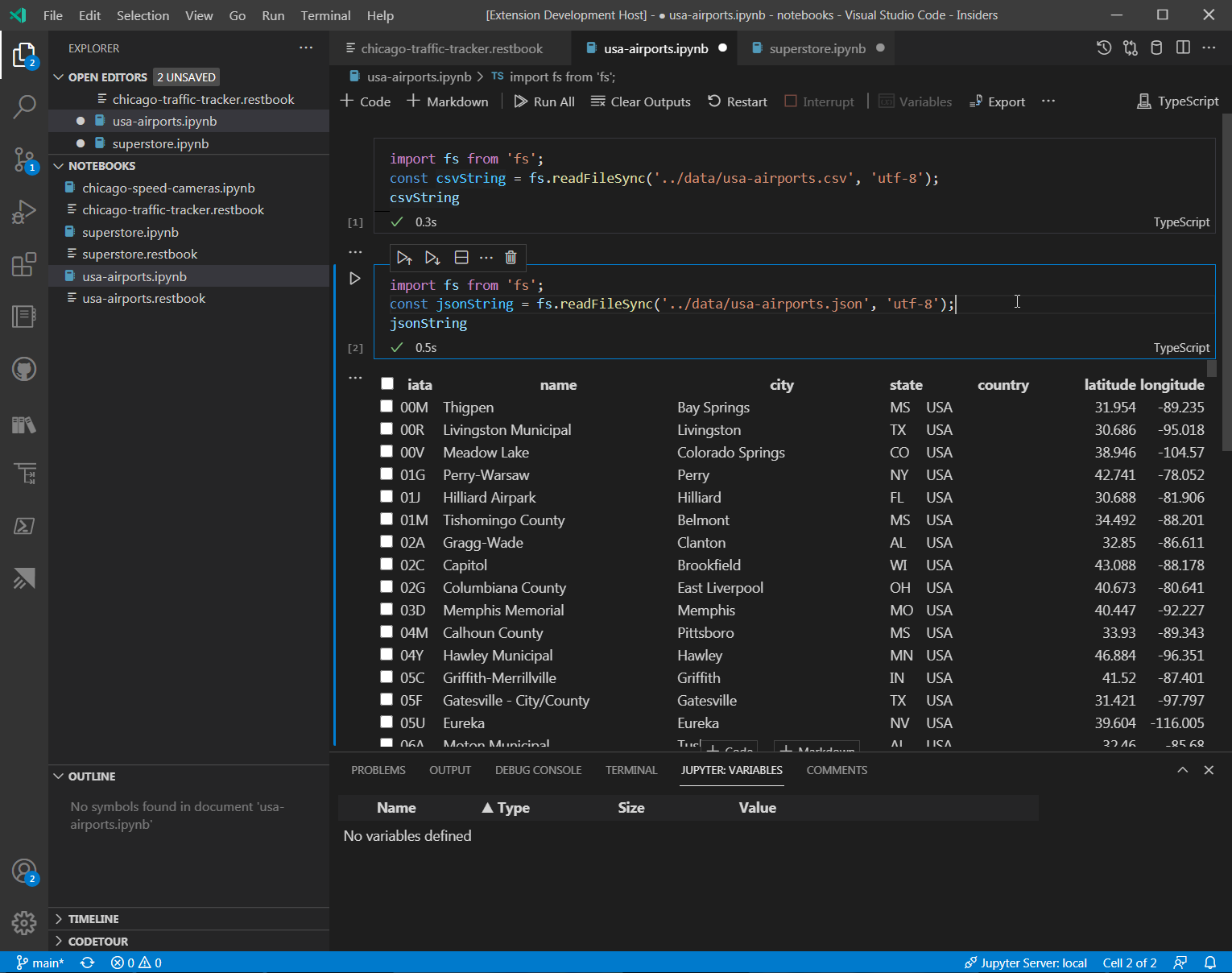Run the jsonString code cell
The width and height of the screenshot is (1232, 973).
click(354, 278)
